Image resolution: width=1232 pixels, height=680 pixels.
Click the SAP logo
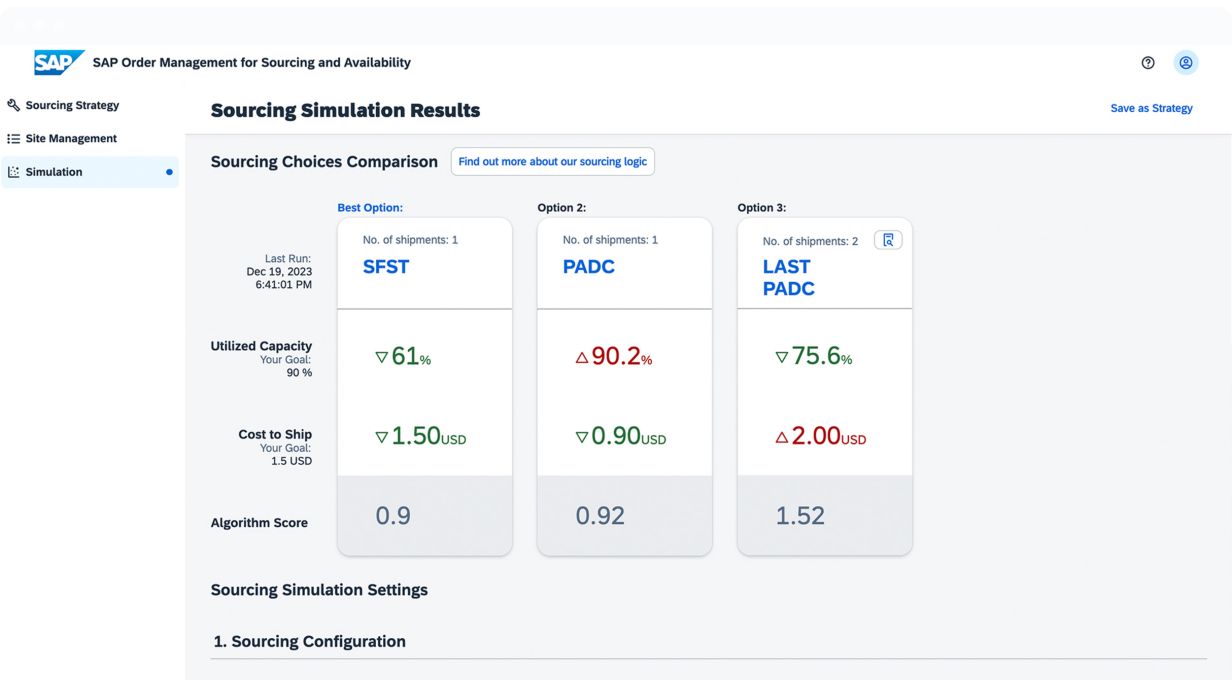click(58, 62)
